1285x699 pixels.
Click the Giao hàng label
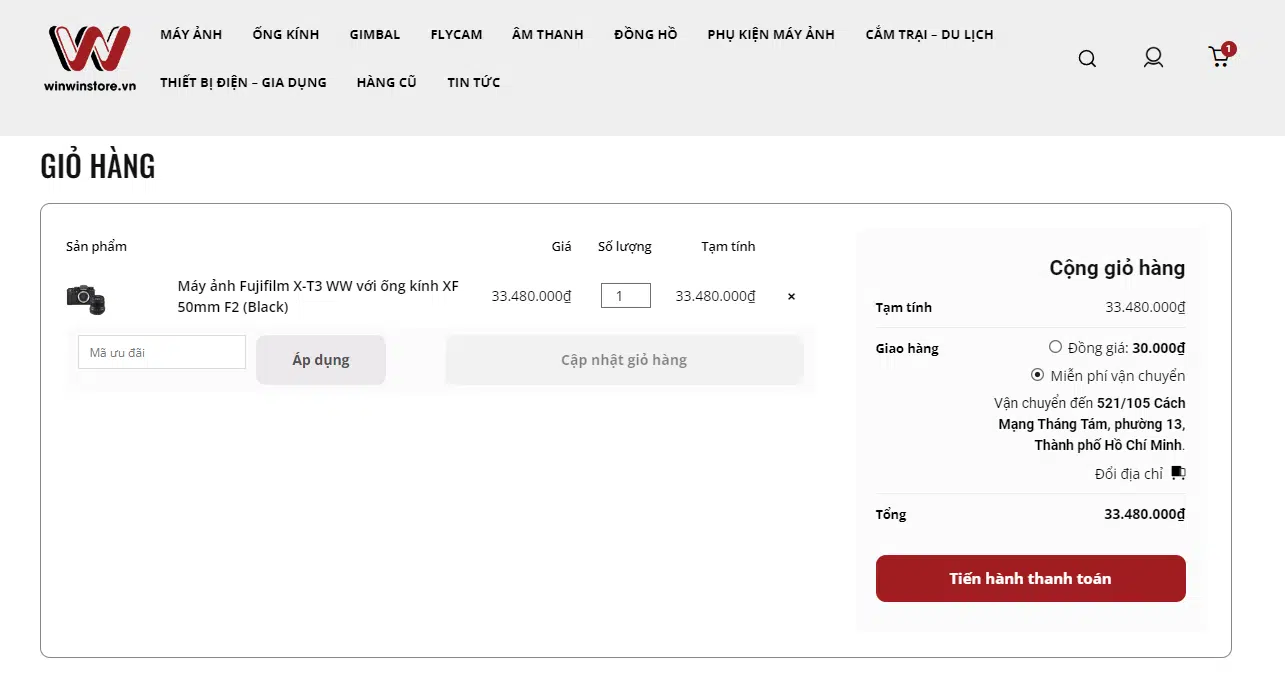tap(907, 348)
